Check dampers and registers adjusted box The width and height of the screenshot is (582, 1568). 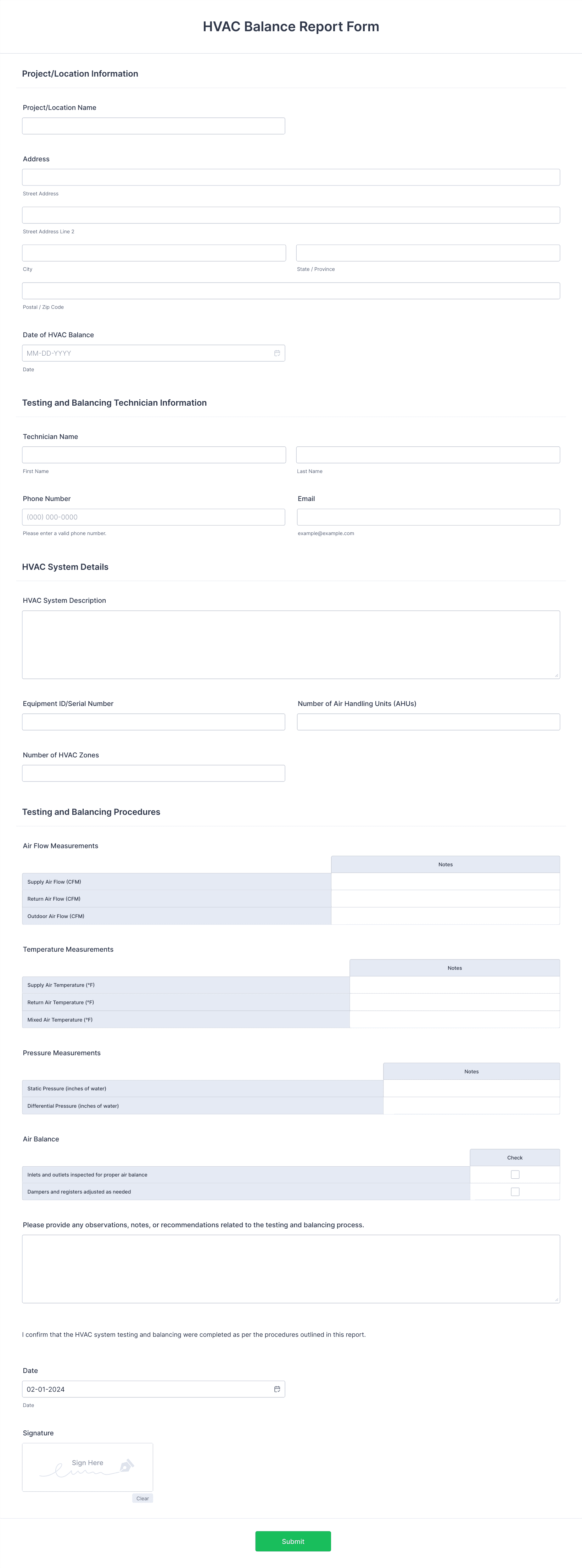click(x=515, y=1192)
